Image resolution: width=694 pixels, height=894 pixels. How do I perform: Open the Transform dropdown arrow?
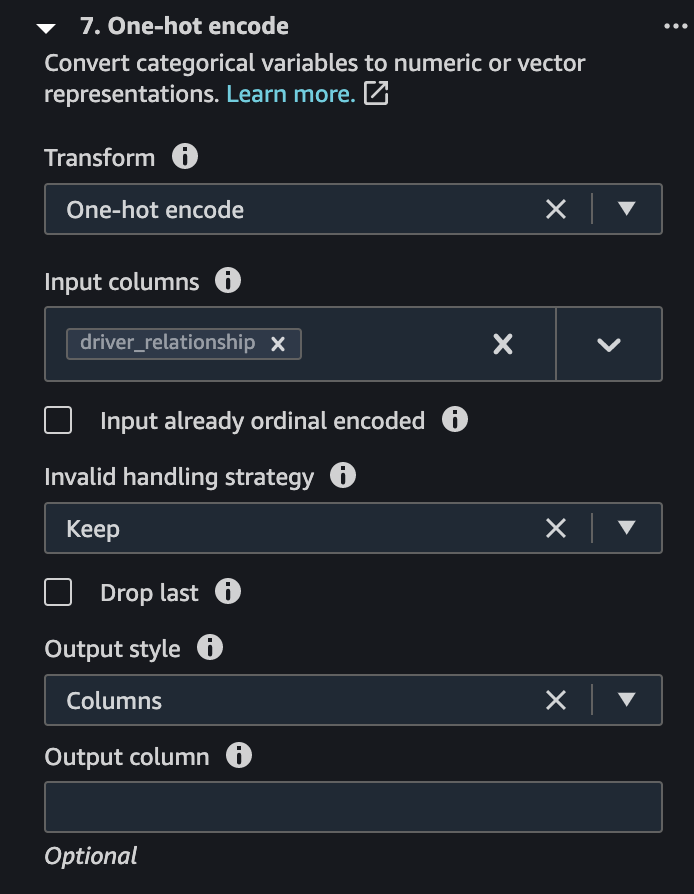(627, 209)
